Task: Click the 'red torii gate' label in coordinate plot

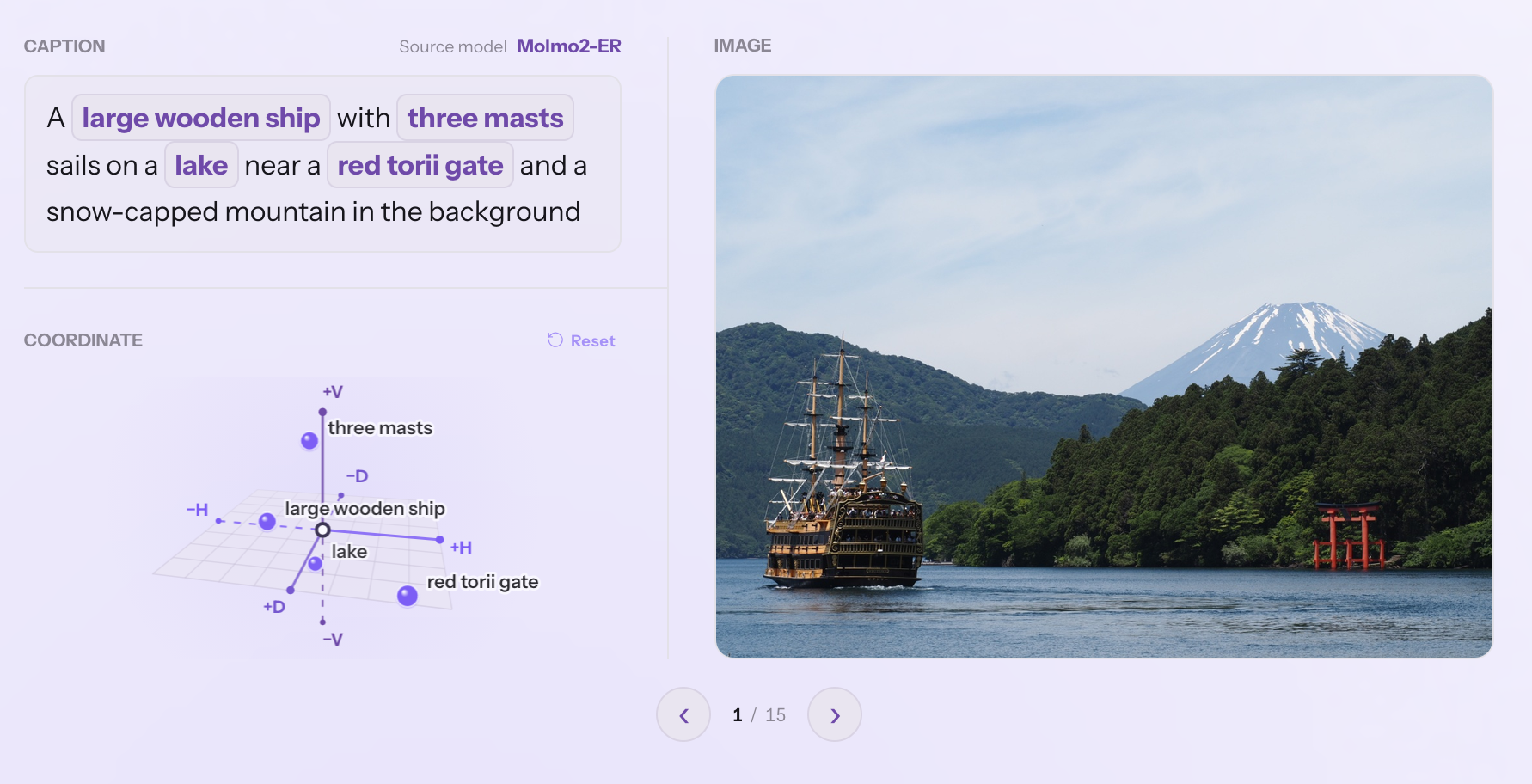Action: (482, 582)
